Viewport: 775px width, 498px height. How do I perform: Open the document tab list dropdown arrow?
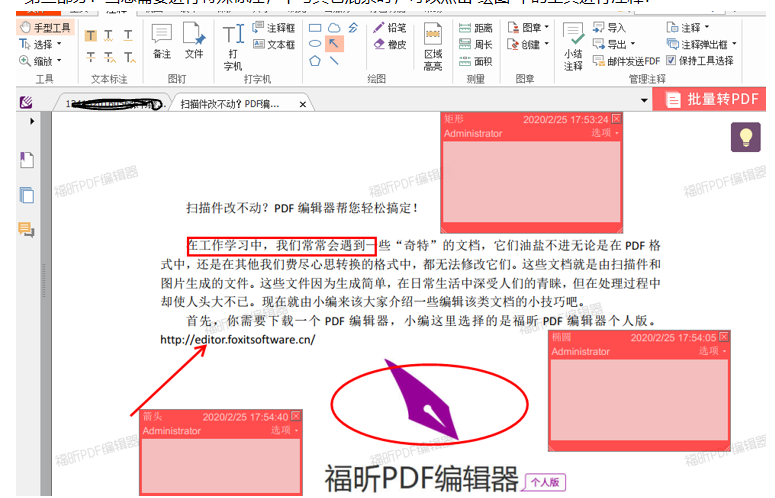644,101
